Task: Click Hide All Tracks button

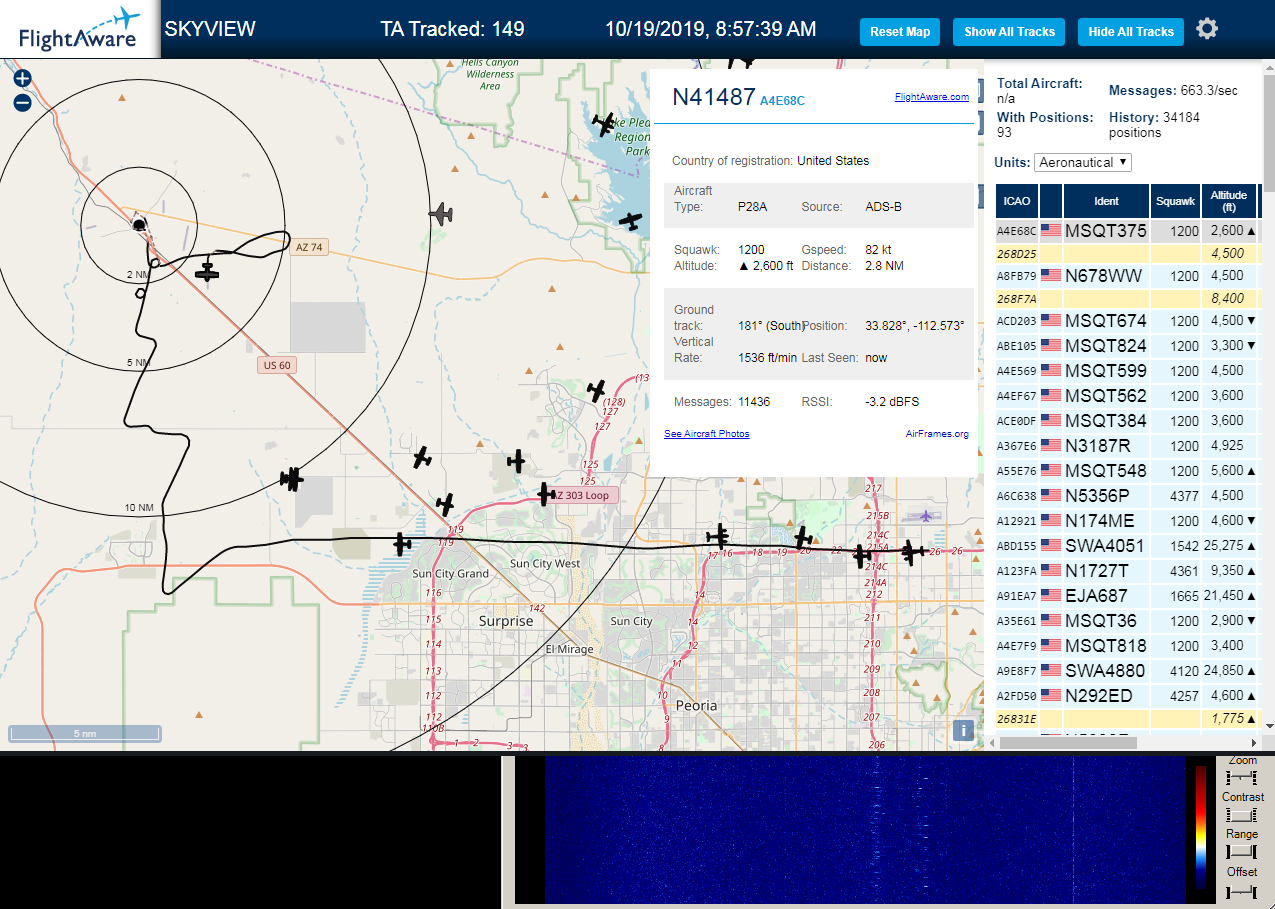Action: coord(1131,32)
